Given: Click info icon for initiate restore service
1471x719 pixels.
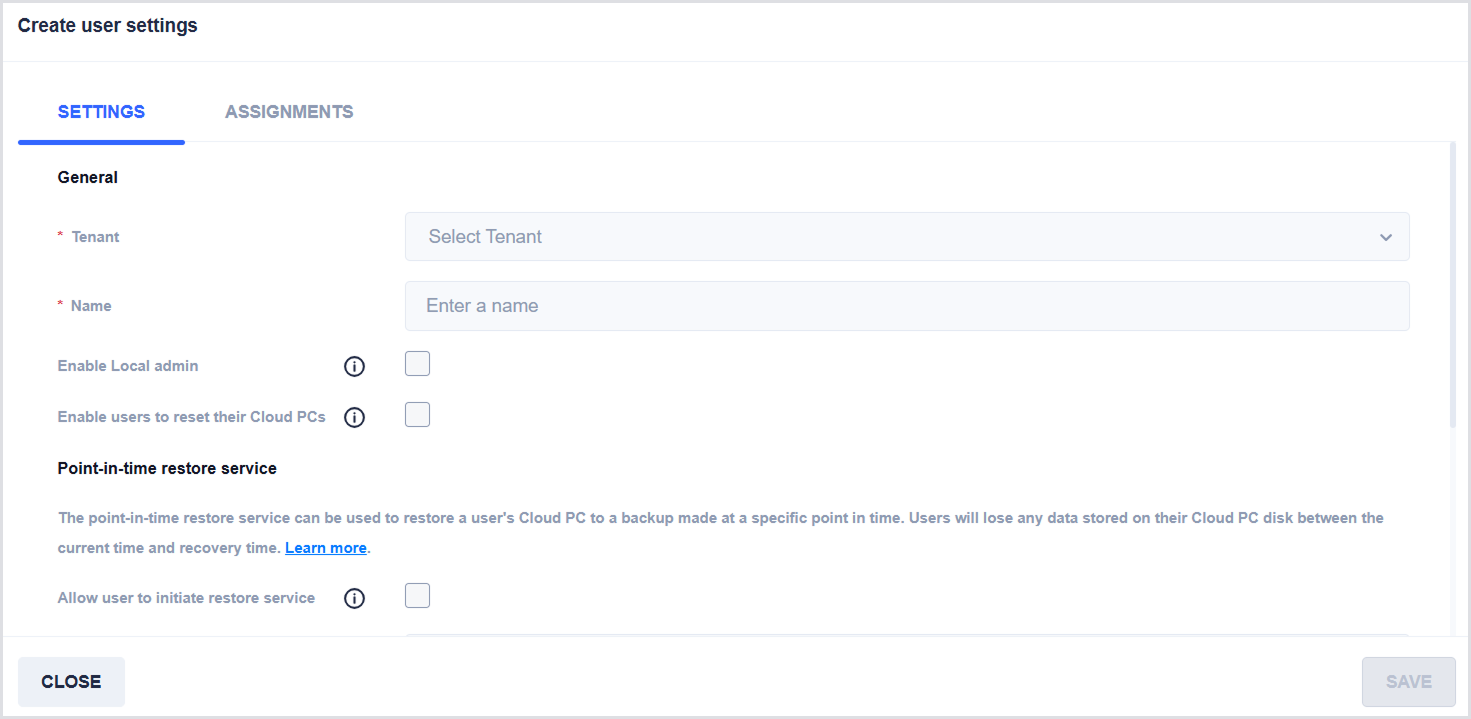Looking at the screenshot, I should point(354,599).
